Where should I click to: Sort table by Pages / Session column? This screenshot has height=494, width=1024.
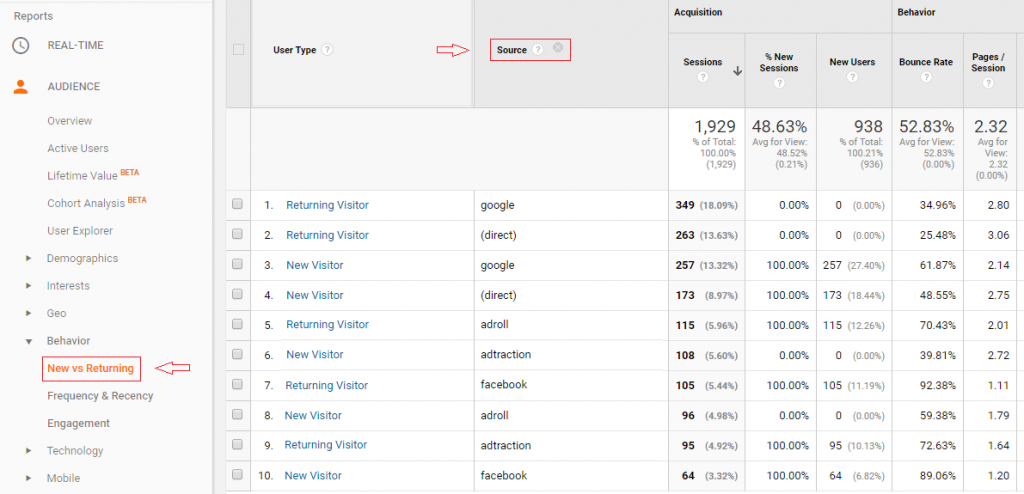point(988,62)
